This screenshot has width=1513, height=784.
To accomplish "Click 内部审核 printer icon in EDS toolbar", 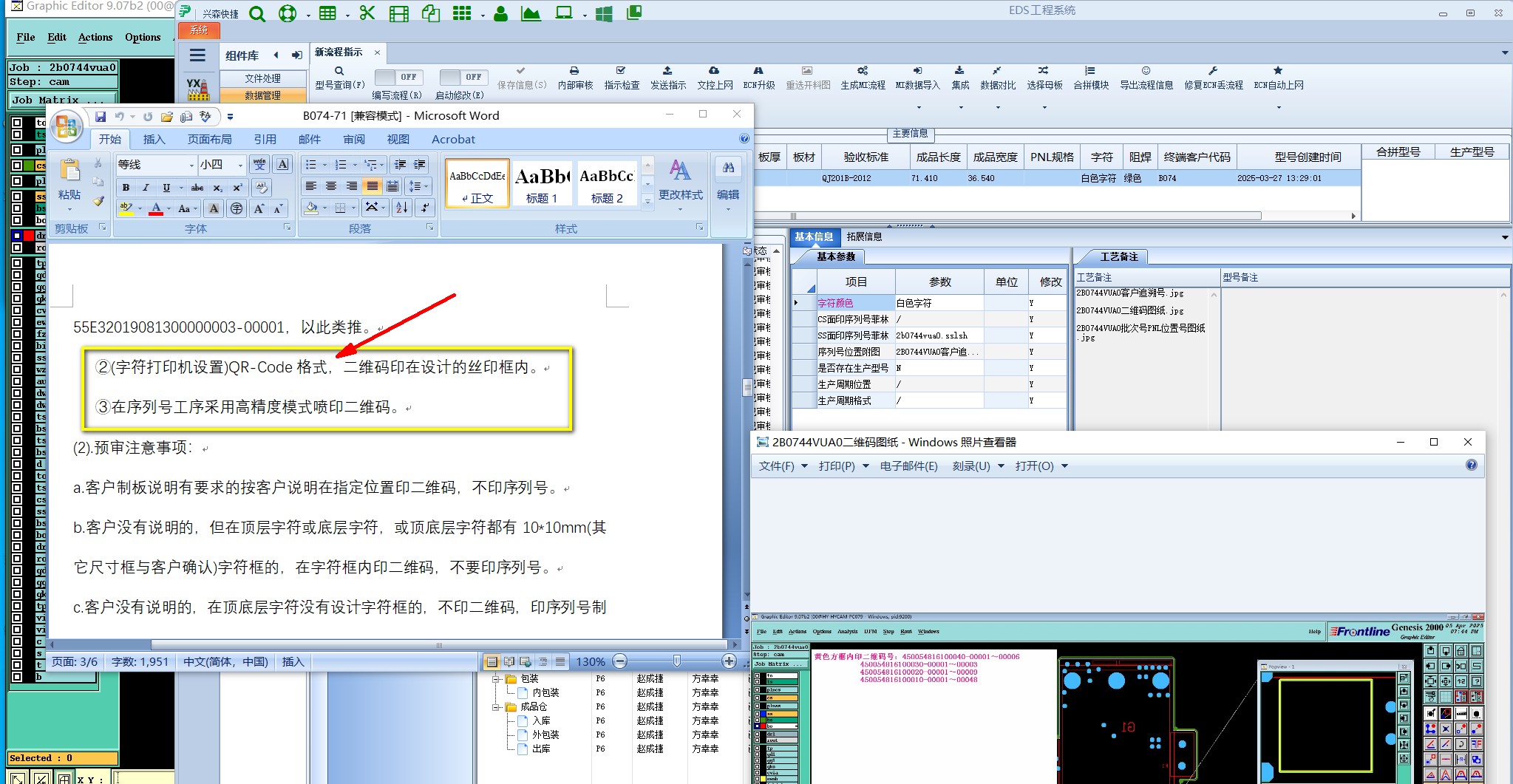I will coord(574,71).
